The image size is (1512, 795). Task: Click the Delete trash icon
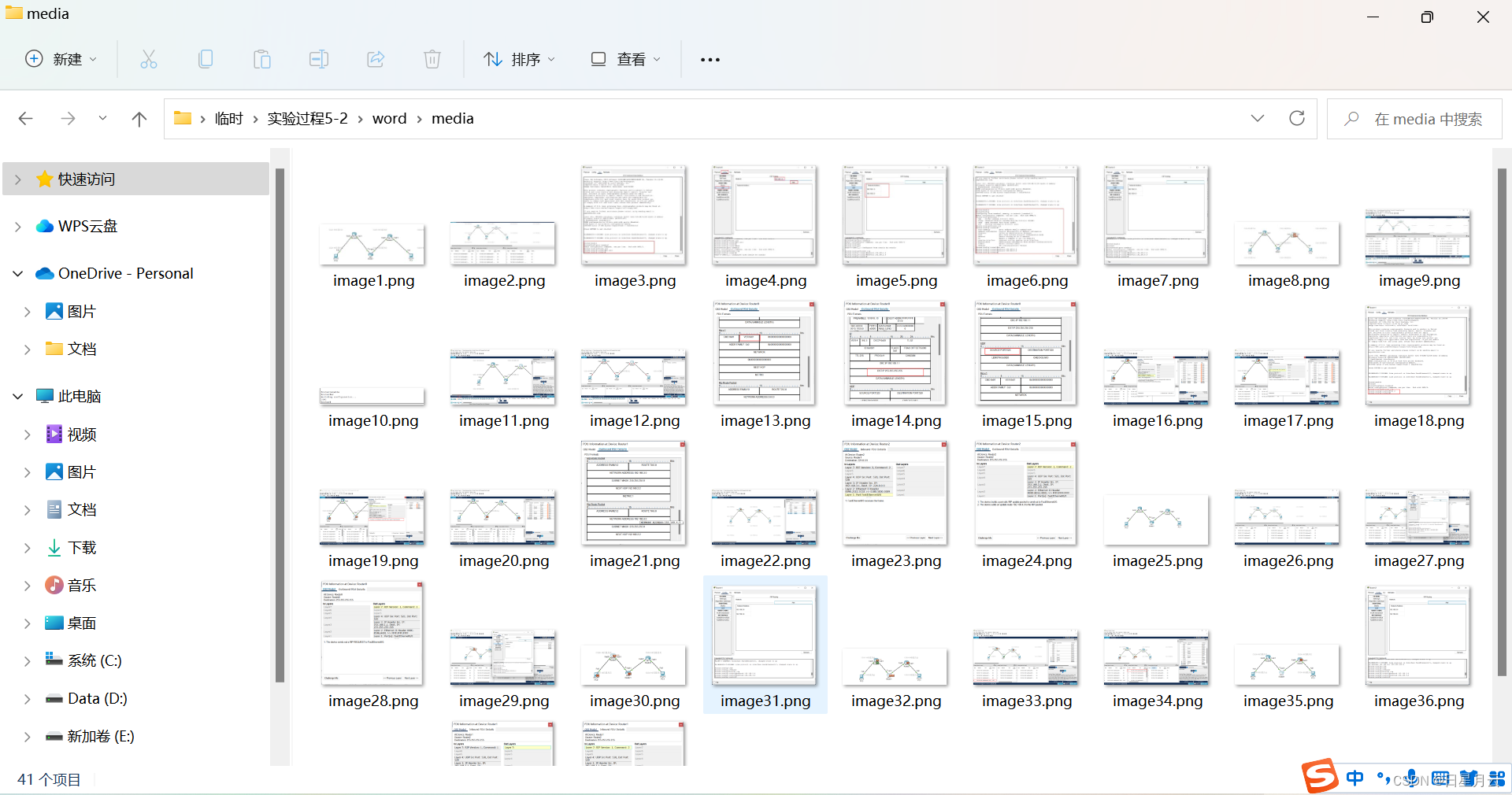tap(432, 59)
